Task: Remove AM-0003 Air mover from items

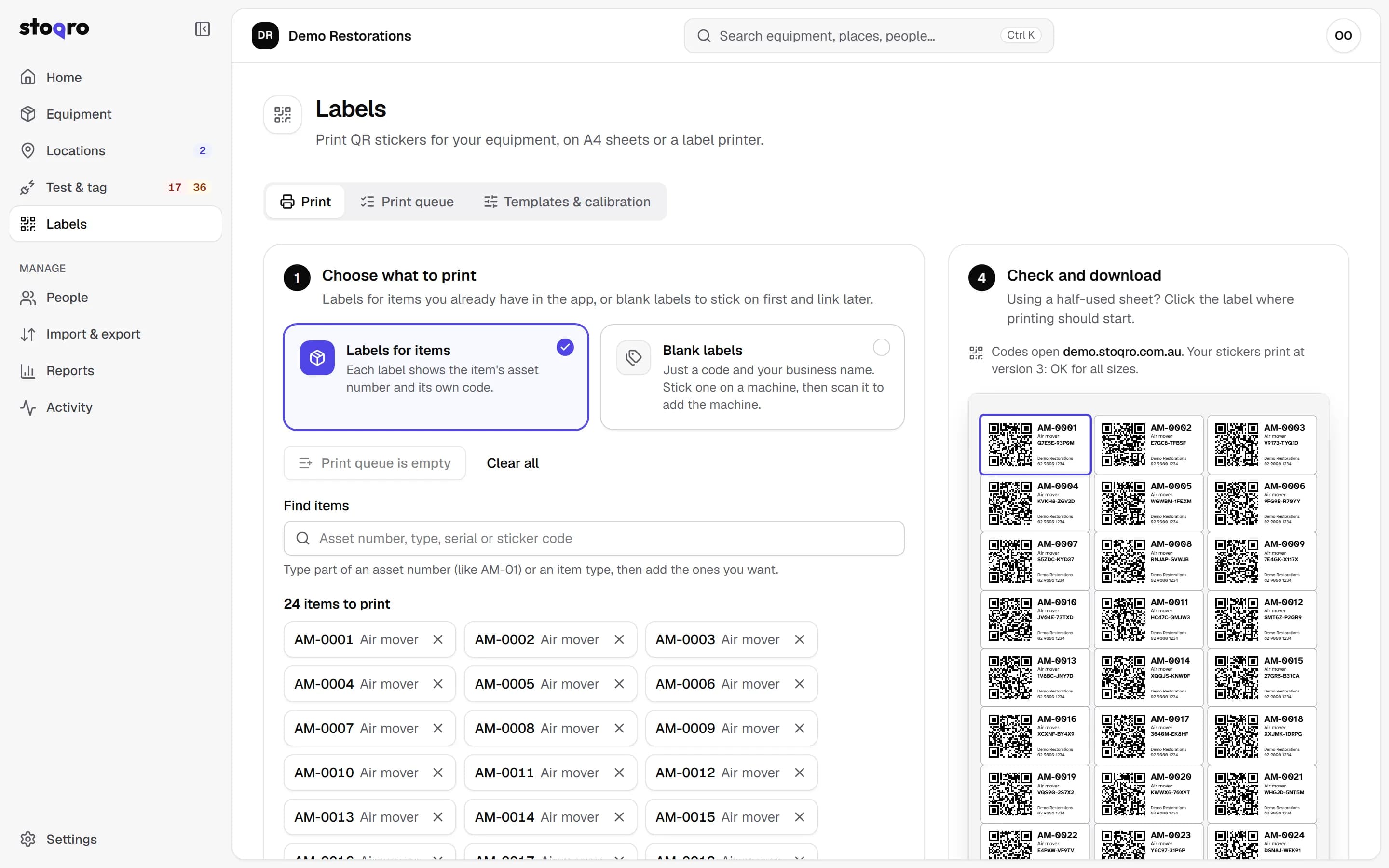Action: [799, 639]
